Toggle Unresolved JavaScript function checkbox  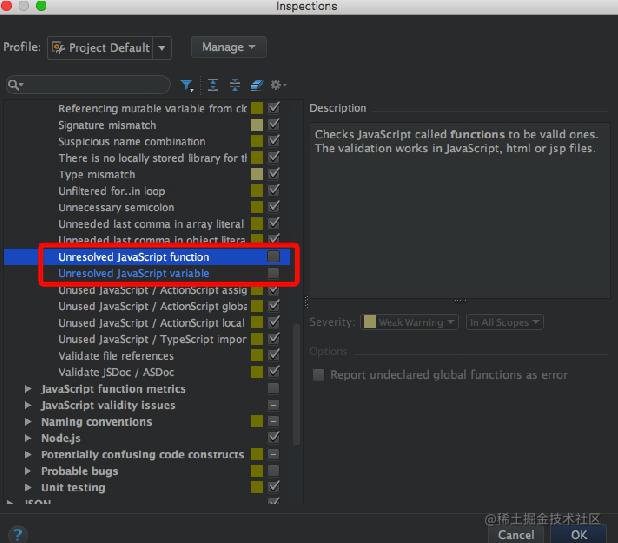point(274,257)
